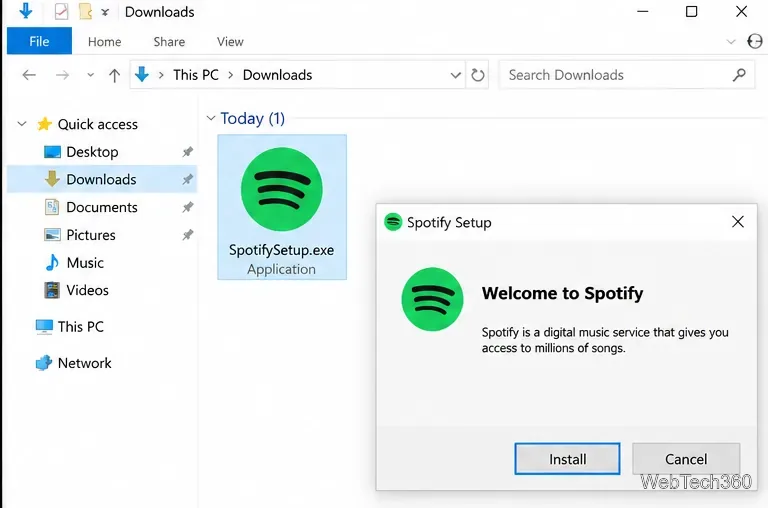Minimize the Downloads Explorer window
Screen dimensions: 768x508
[643, 11]
